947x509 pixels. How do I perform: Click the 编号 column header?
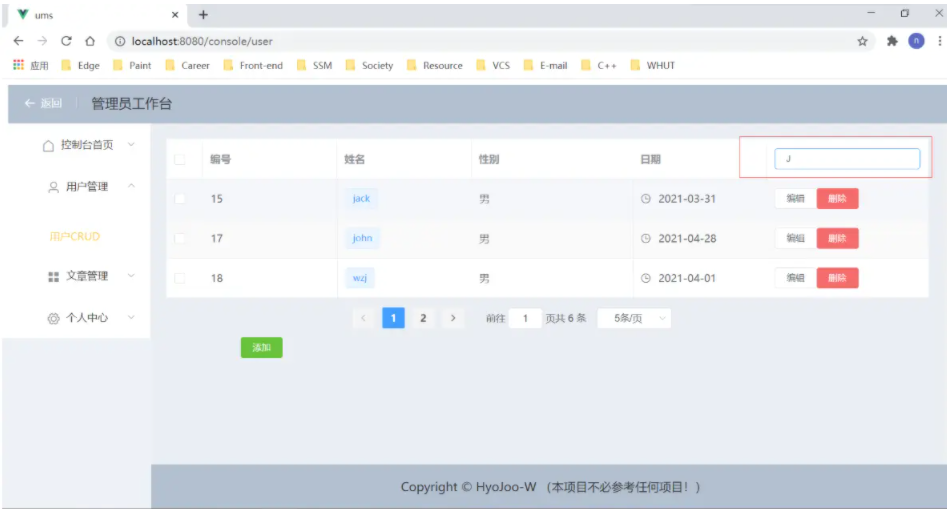(220, 159)
